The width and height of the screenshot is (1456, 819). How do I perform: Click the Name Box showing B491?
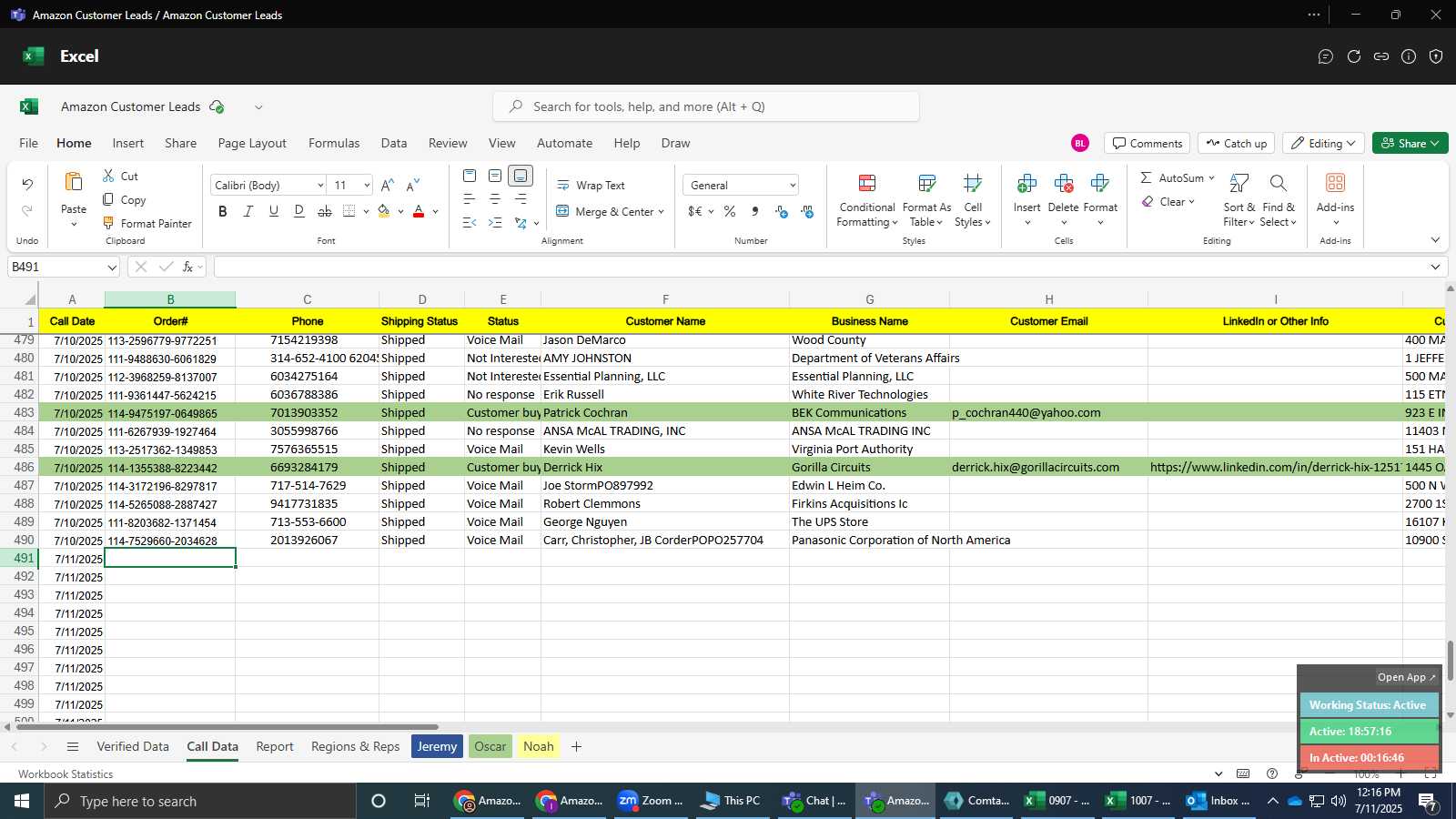tap(64, 267)
